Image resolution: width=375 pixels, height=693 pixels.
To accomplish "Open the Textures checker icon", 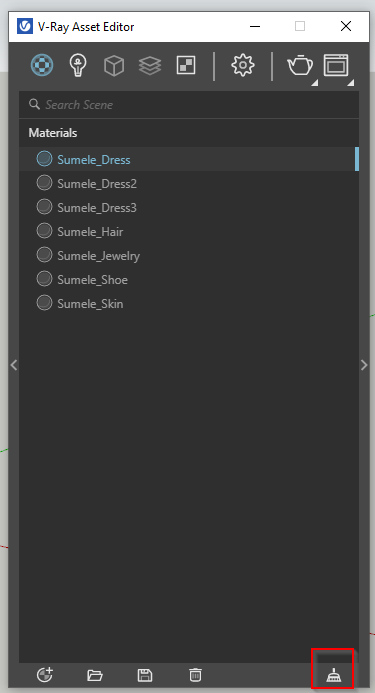I will click(x=186, y=65).
